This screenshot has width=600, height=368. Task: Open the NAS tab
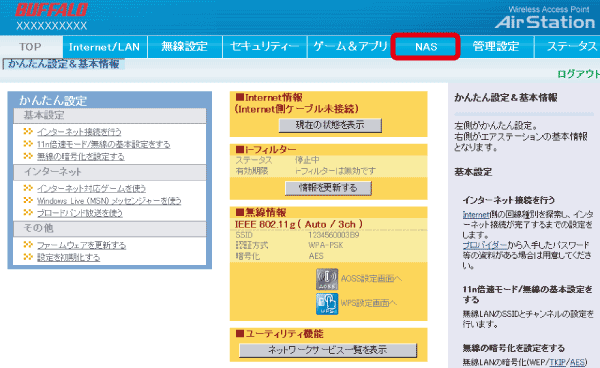pyautogui.click(x=426, y=47)
